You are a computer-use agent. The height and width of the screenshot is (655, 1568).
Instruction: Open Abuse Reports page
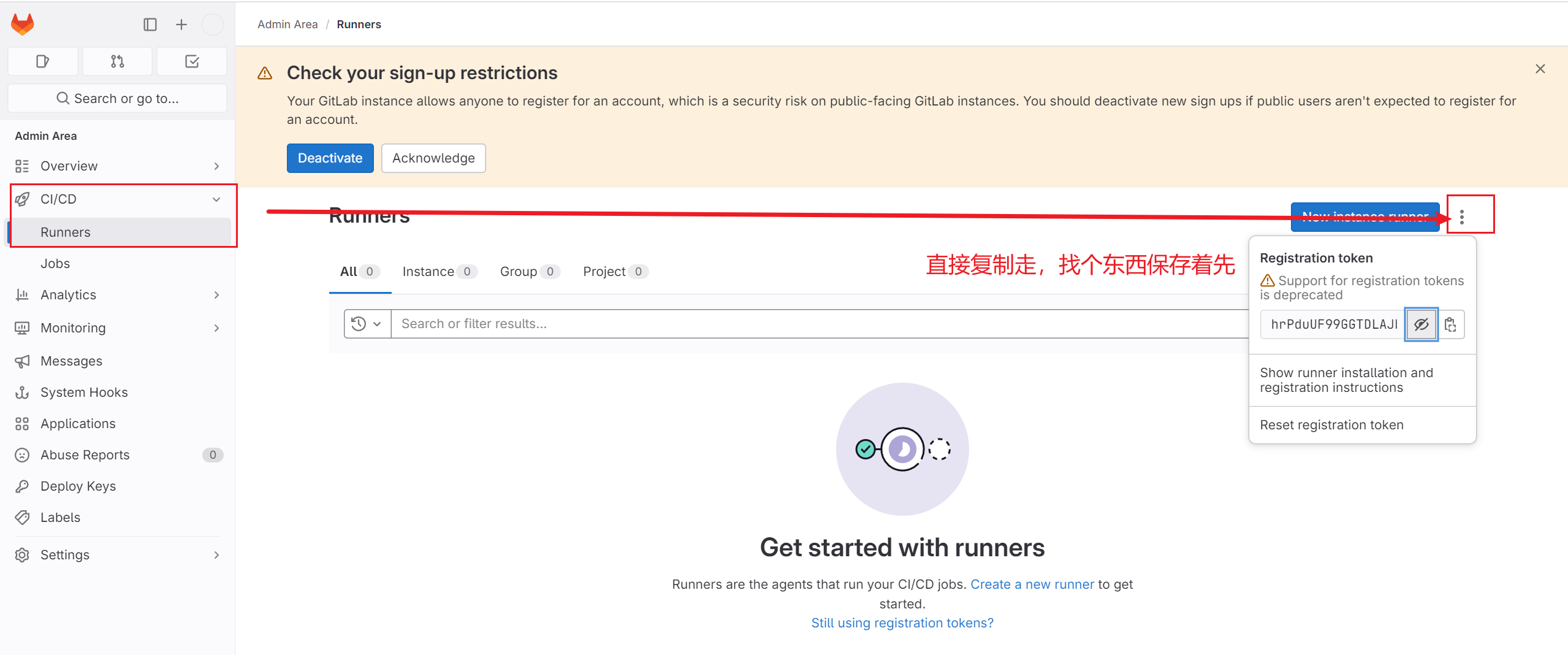pos(85,455)
